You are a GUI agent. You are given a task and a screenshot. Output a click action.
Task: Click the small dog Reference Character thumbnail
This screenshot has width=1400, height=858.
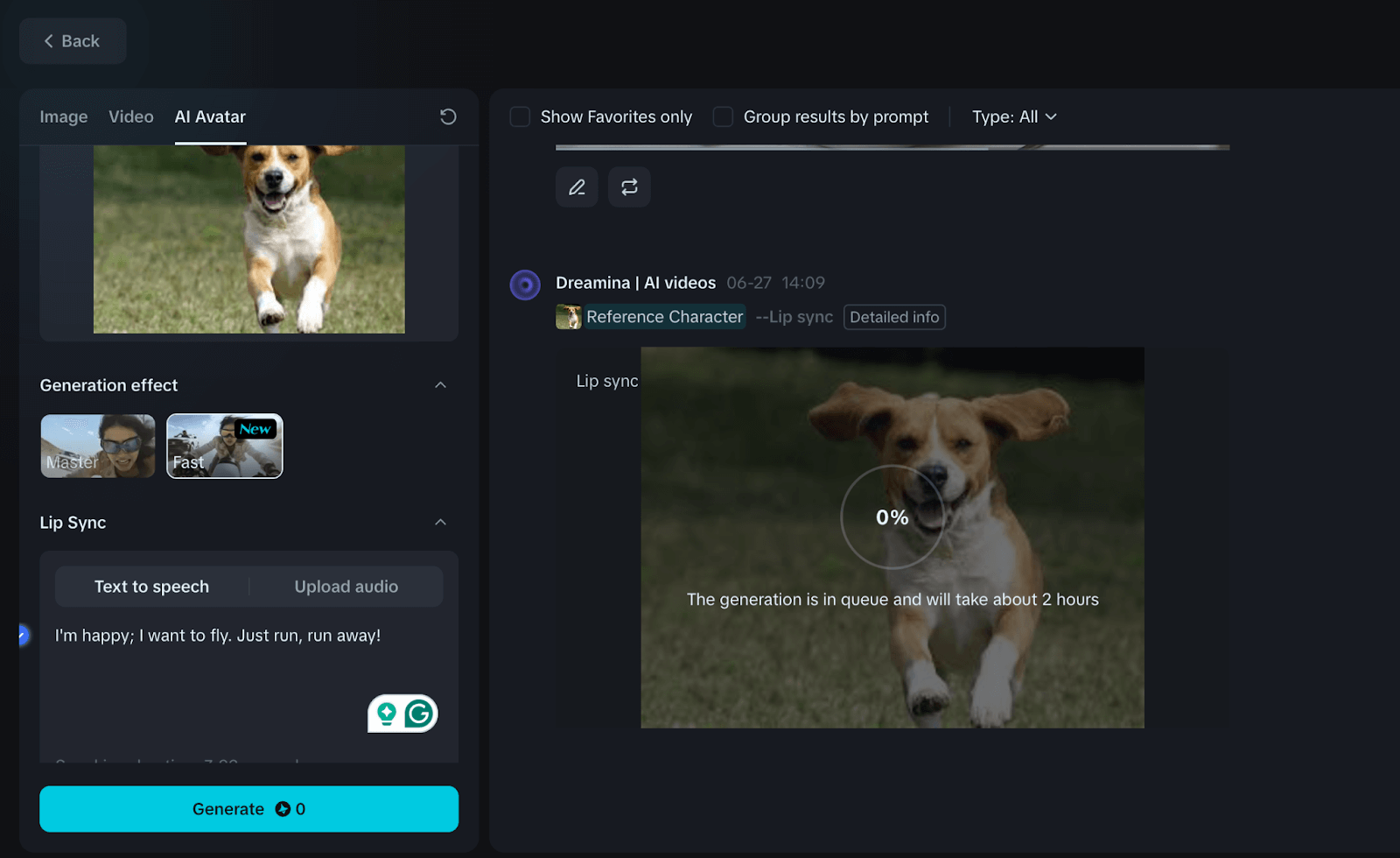click(569, 317)
